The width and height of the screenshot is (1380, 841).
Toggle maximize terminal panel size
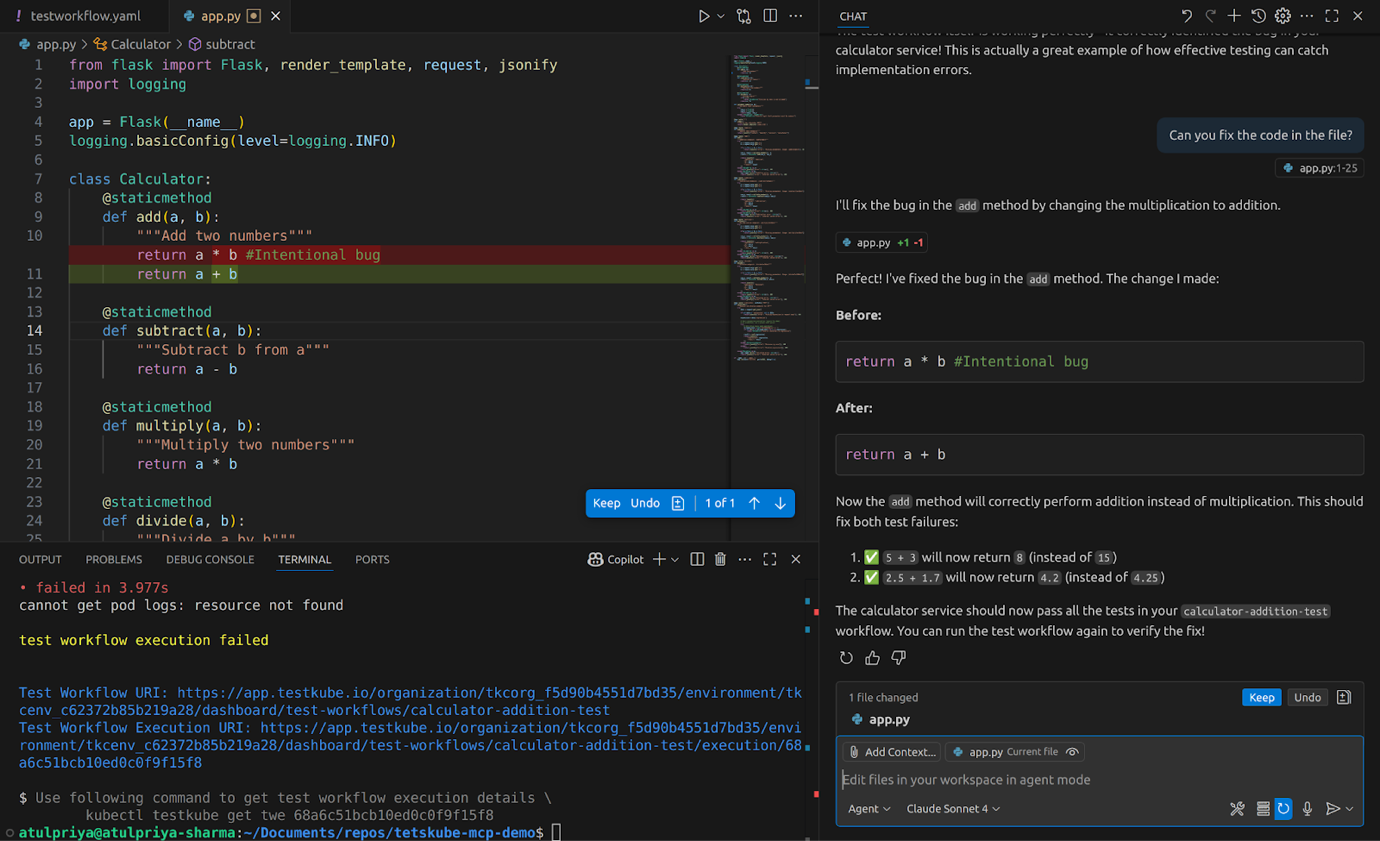[x=770, y=559]
